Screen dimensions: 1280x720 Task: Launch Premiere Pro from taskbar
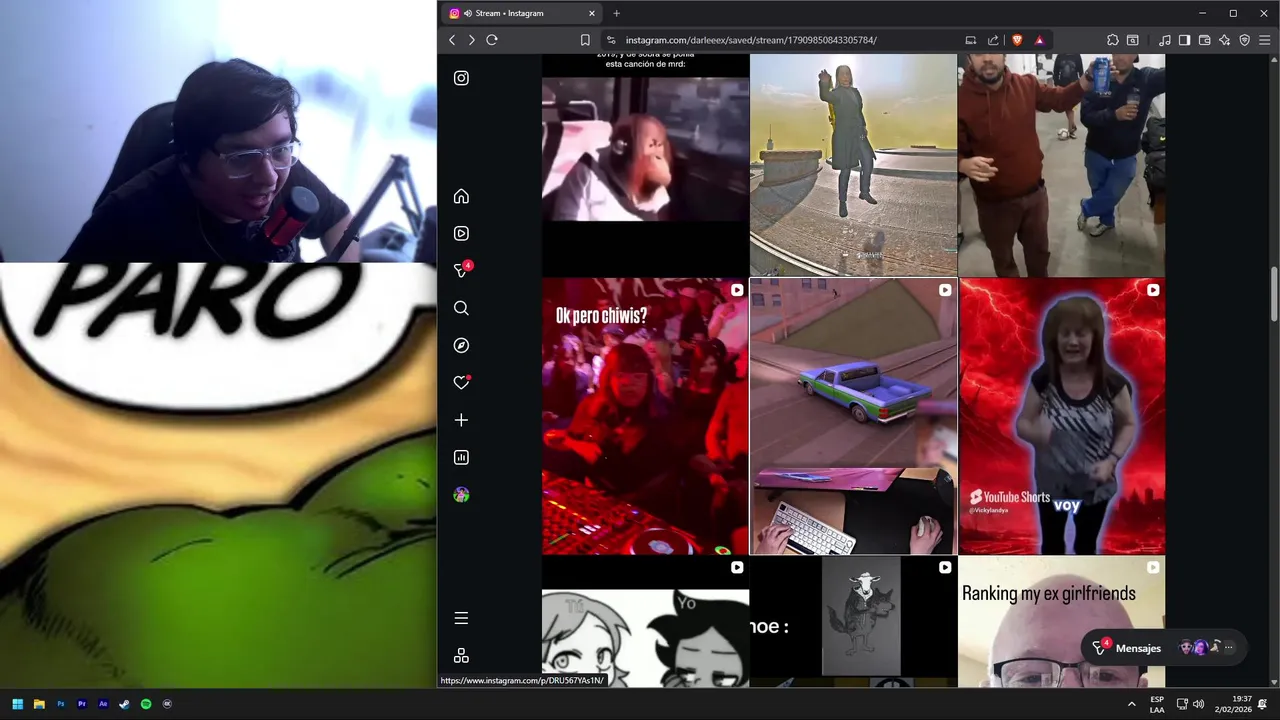coord(82,704)
